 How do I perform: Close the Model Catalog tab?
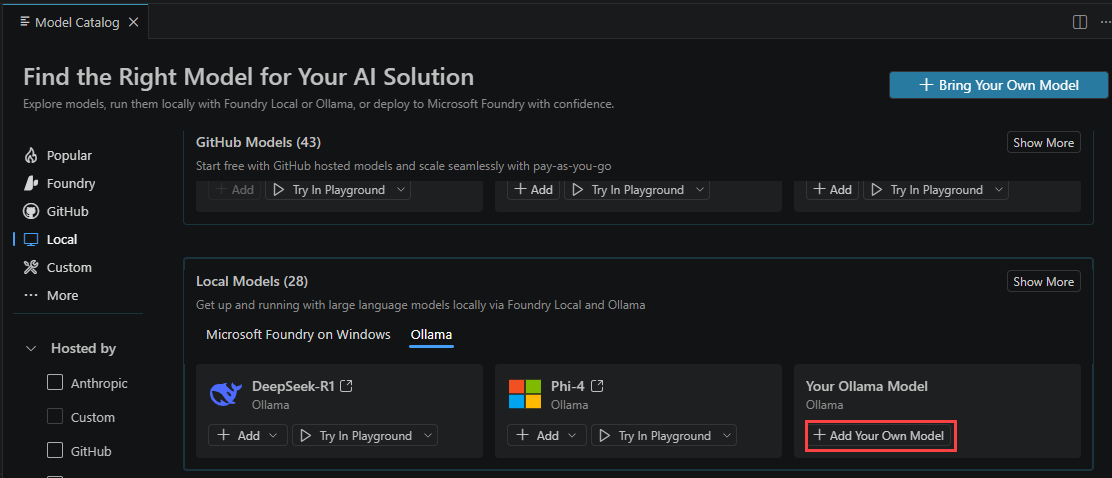click(133, 22)
